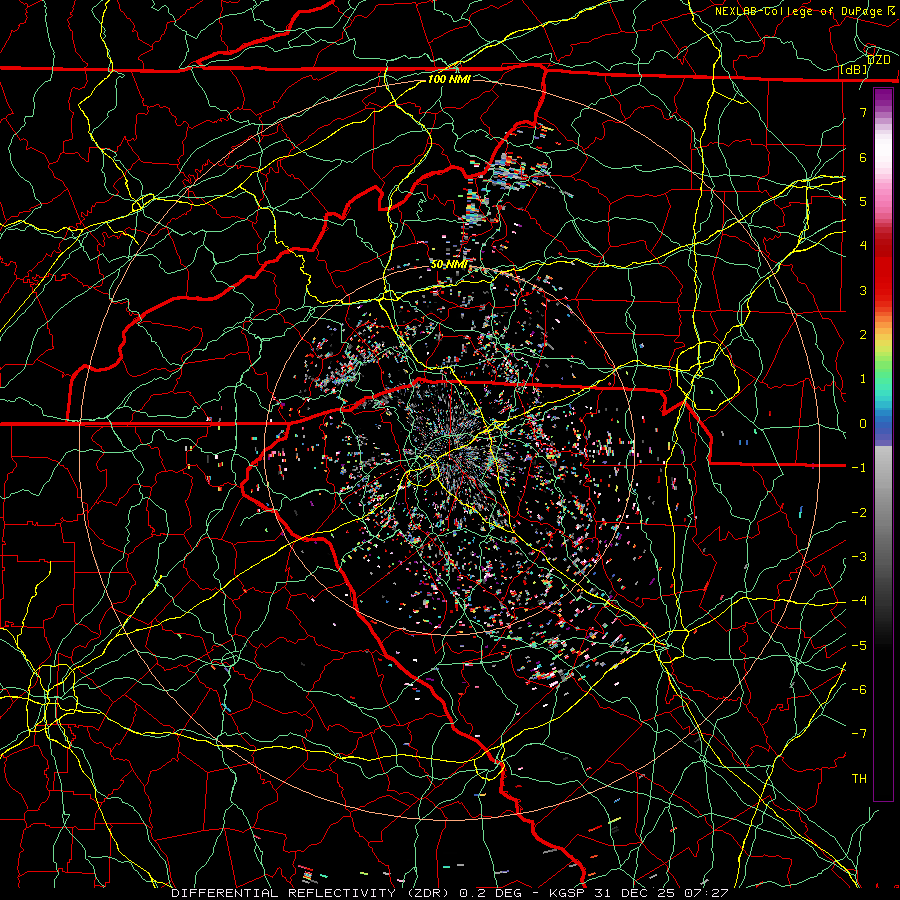Screen dimensions: 900x900
Task: Click the 50 NMI range ring label
Action: pos(449,265)
